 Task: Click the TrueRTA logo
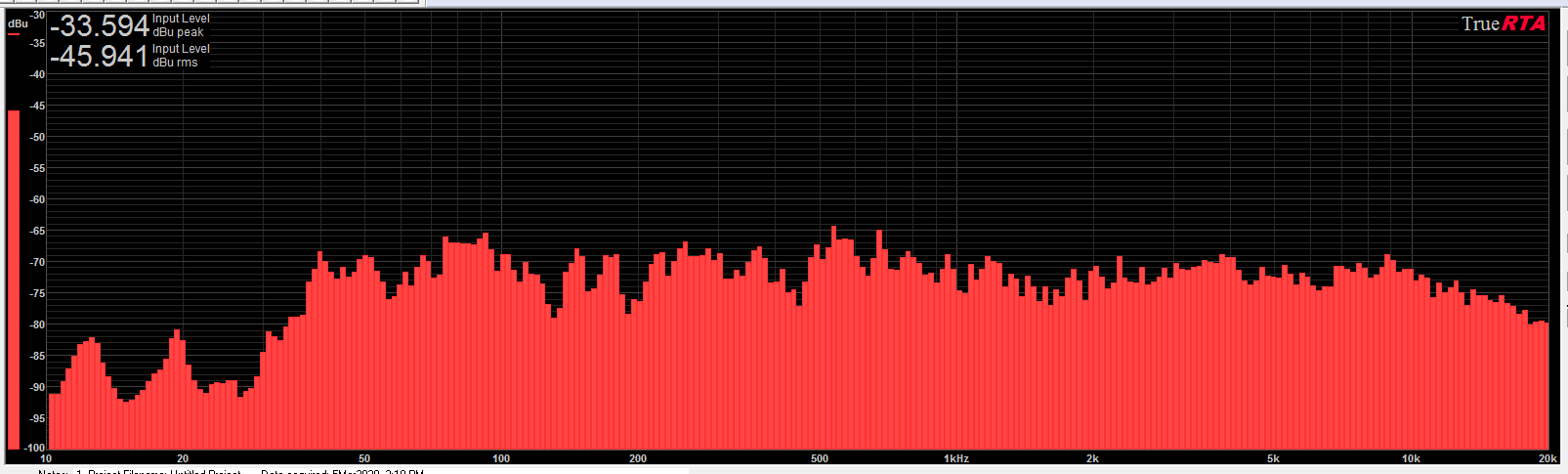click(1503, 24)
